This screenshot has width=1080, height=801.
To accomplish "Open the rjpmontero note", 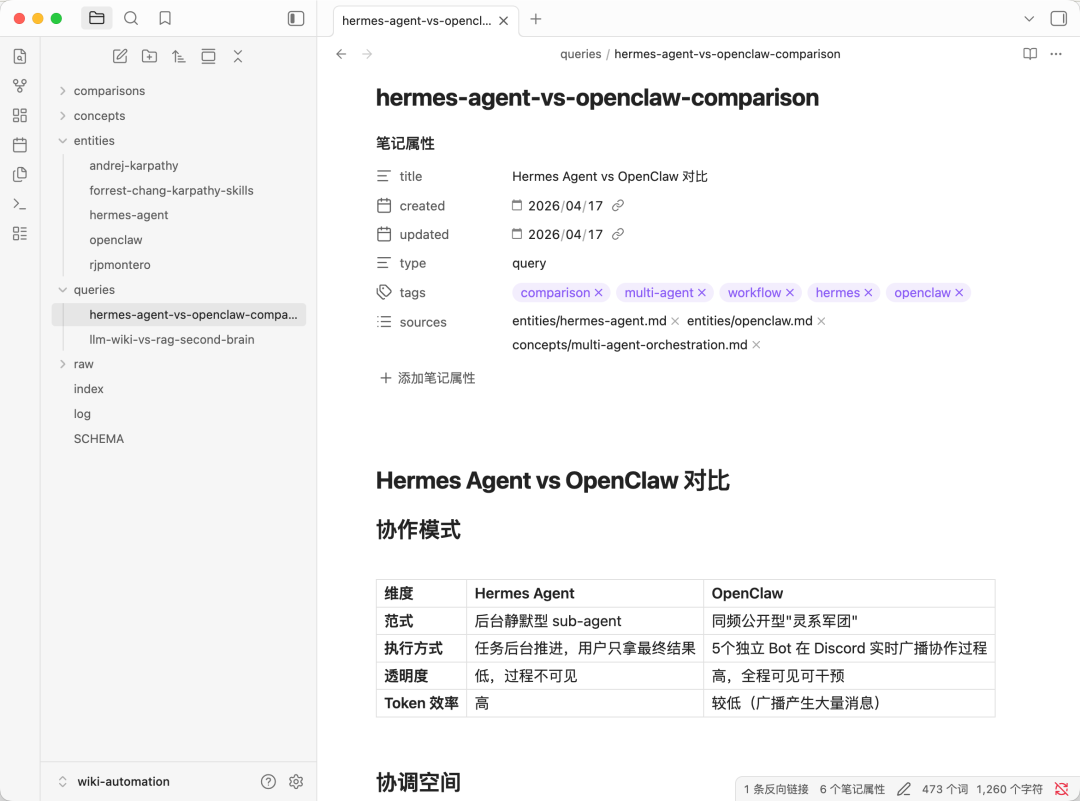I will (120, 264).
